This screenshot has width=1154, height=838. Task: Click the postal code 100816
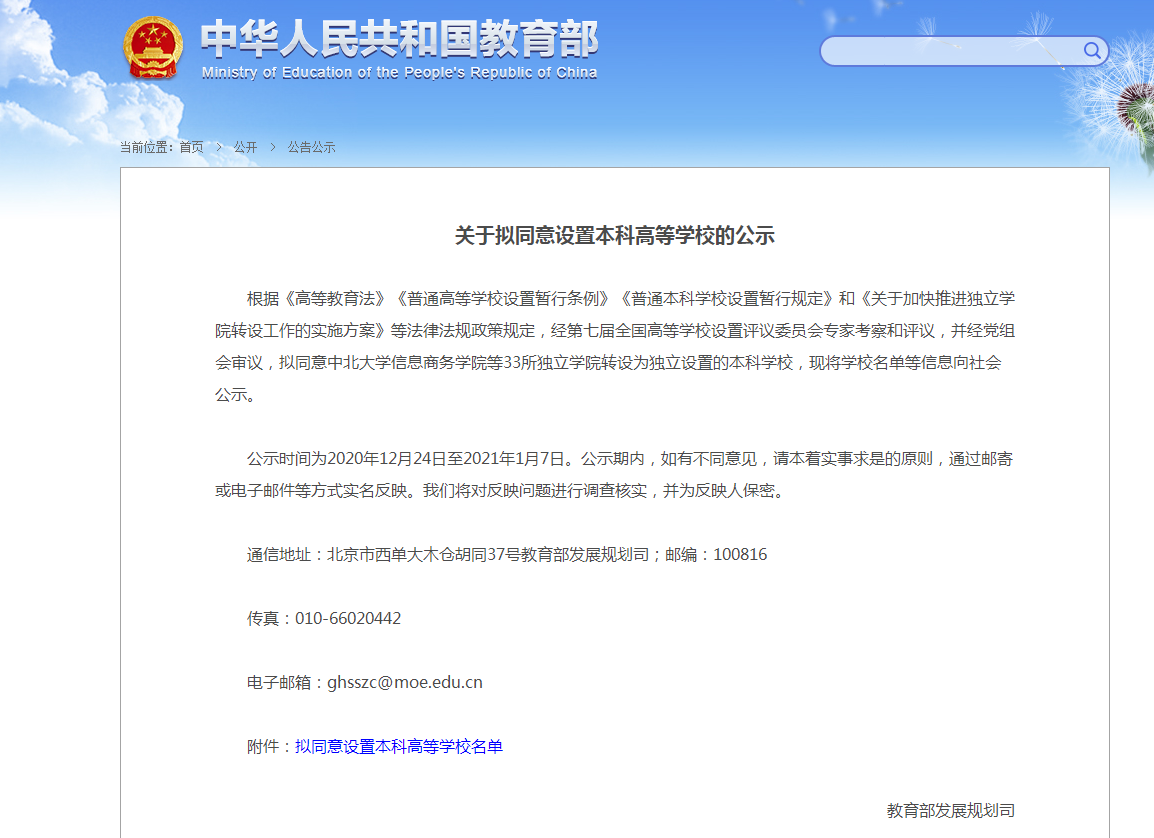[x=740, y=555]
